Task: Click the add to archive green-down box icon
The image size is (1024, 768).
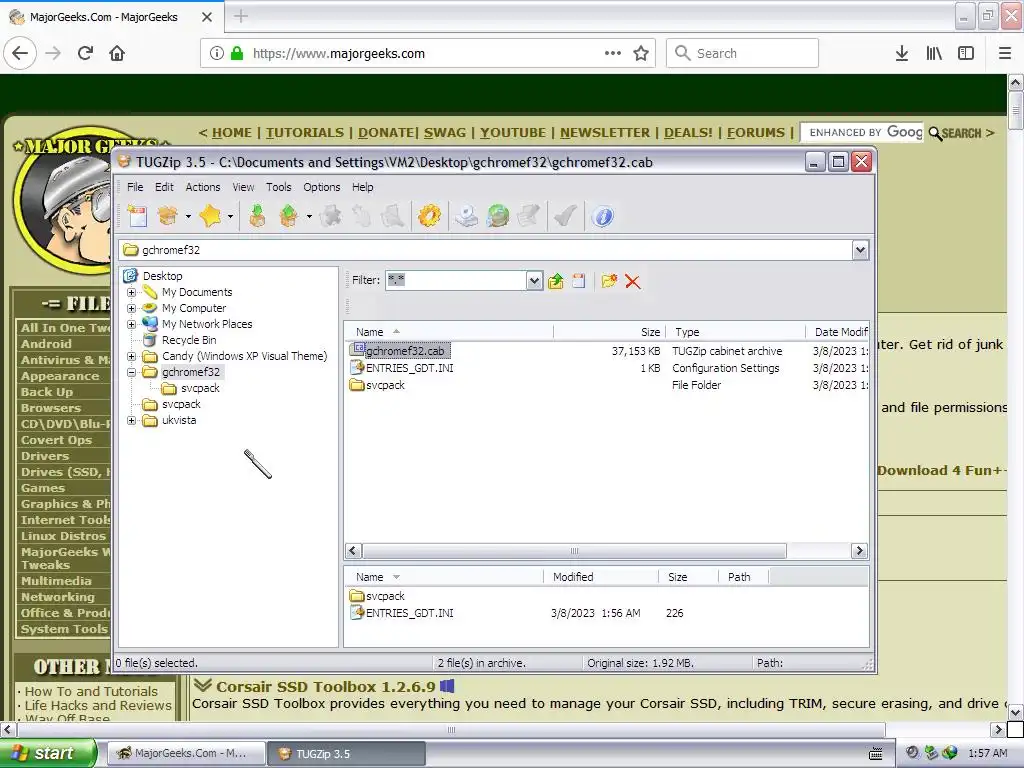Action: (x=257, y=216)
